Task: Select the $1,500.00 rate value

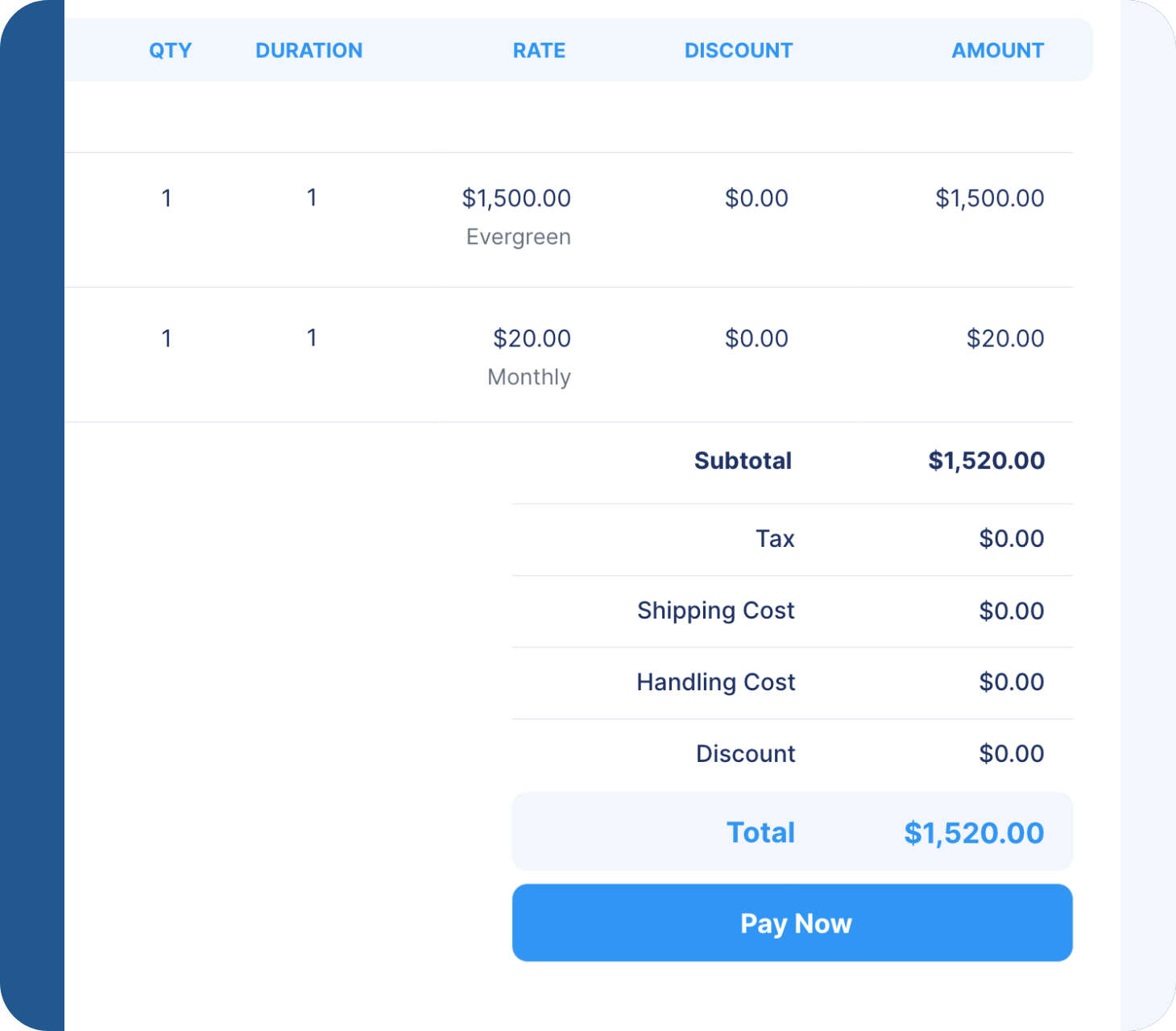Action: tap(516, 198)
